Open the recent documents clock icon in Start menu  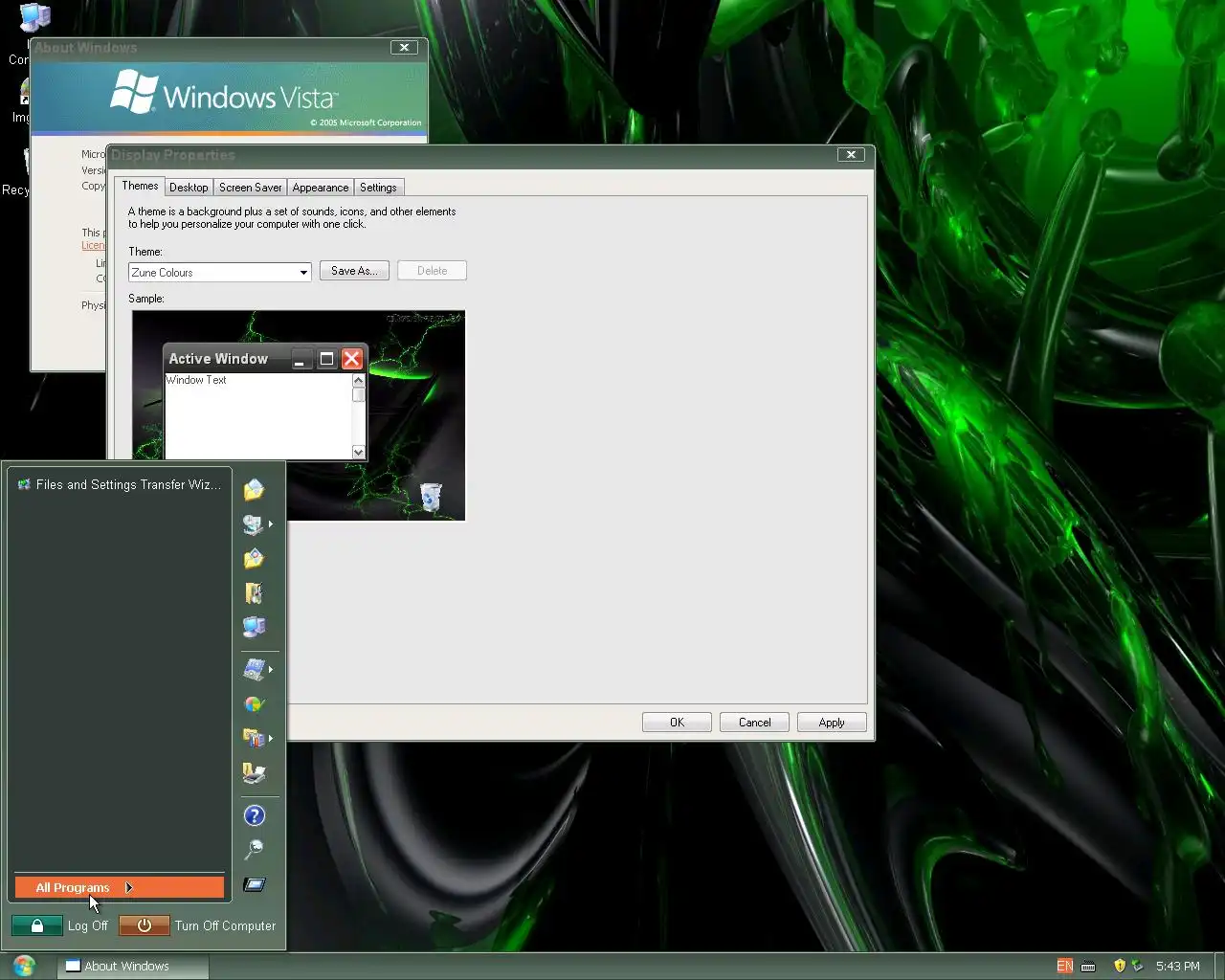(x=254, y=524)
